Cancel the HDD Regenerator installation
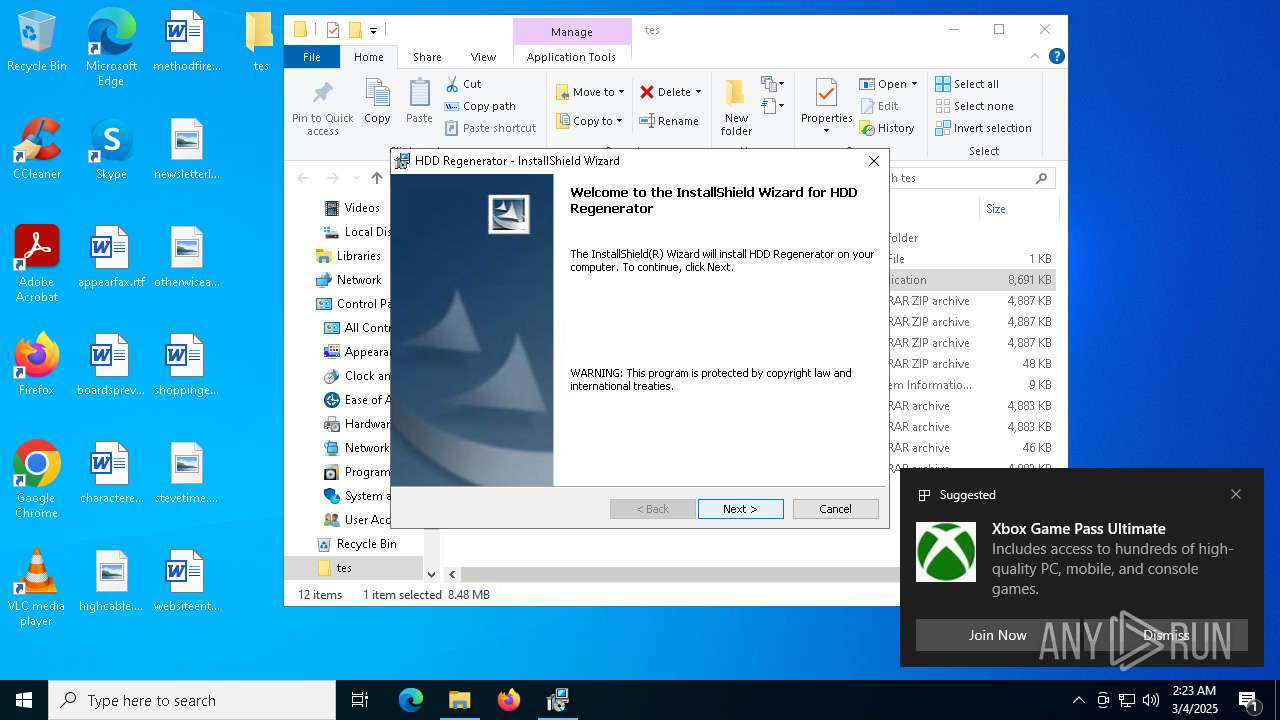This screenshot has width=1280, height=720. (x=835, y=509)
